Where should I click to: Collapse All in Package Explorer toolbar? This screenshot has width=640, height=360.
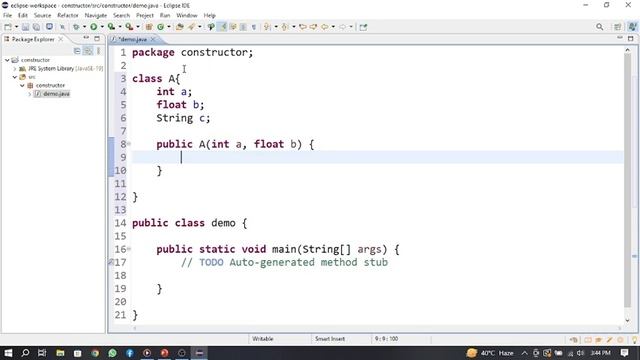(77, 51)
